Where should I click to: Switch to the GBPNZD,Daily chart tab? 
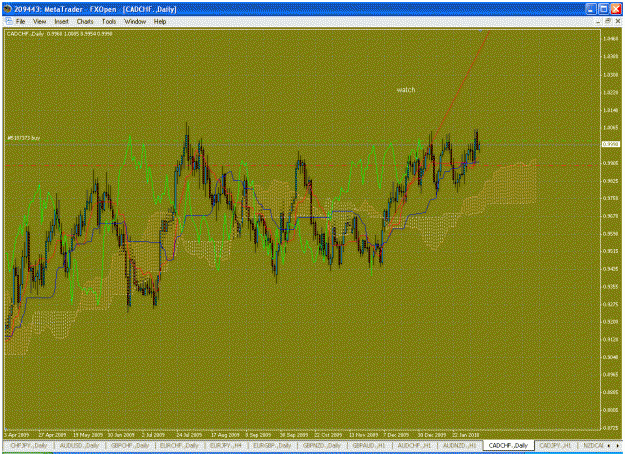(x=322, y=445)
